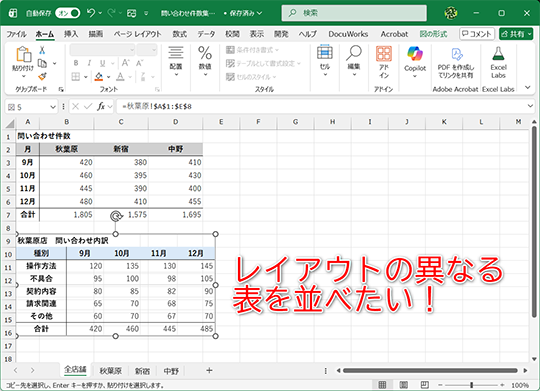Adjust the zoom slider handle
Viewport: 540px width, 391px height.
point(471,384)
